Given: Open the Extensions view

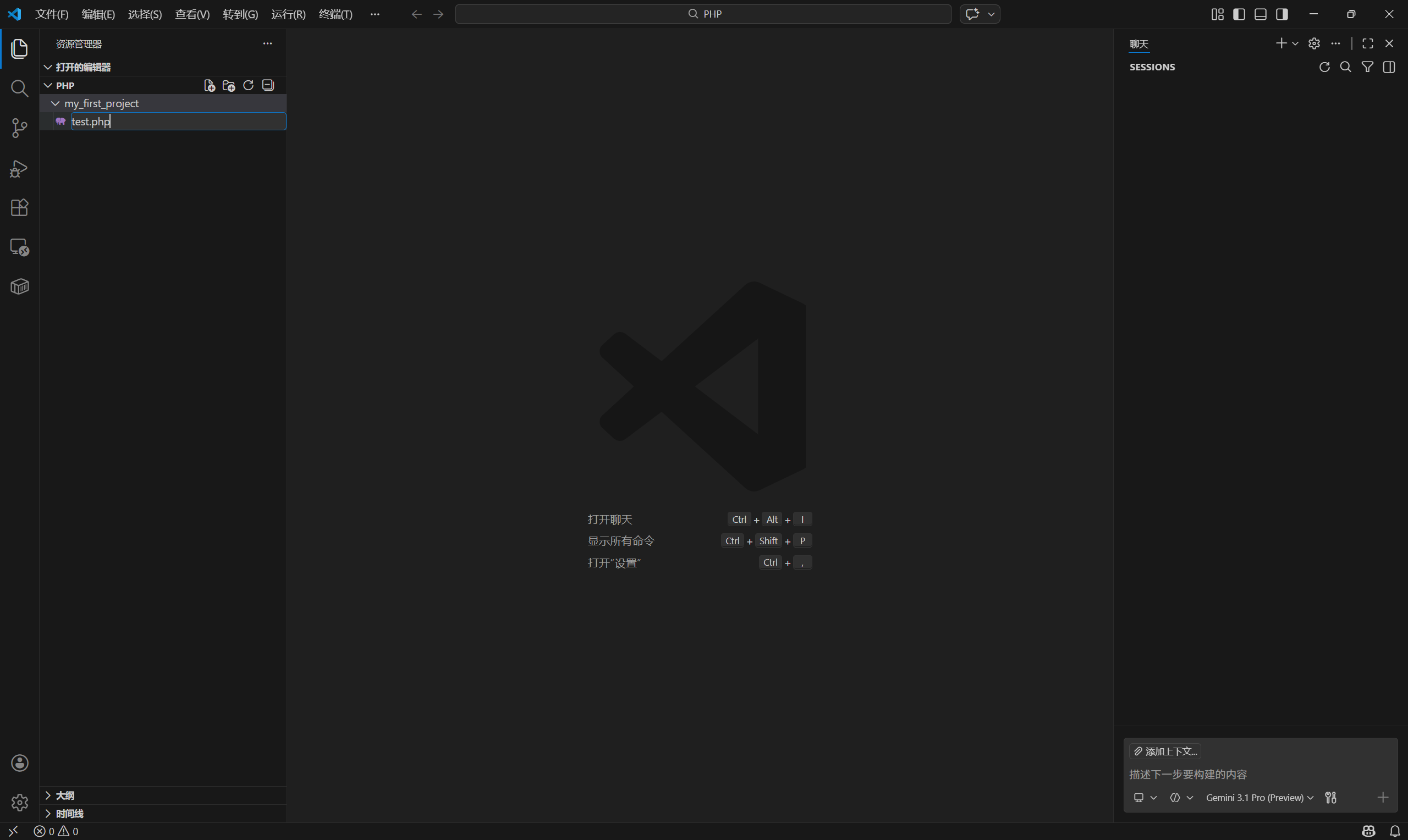Looking at the screenshot, I should coord(19,208).
